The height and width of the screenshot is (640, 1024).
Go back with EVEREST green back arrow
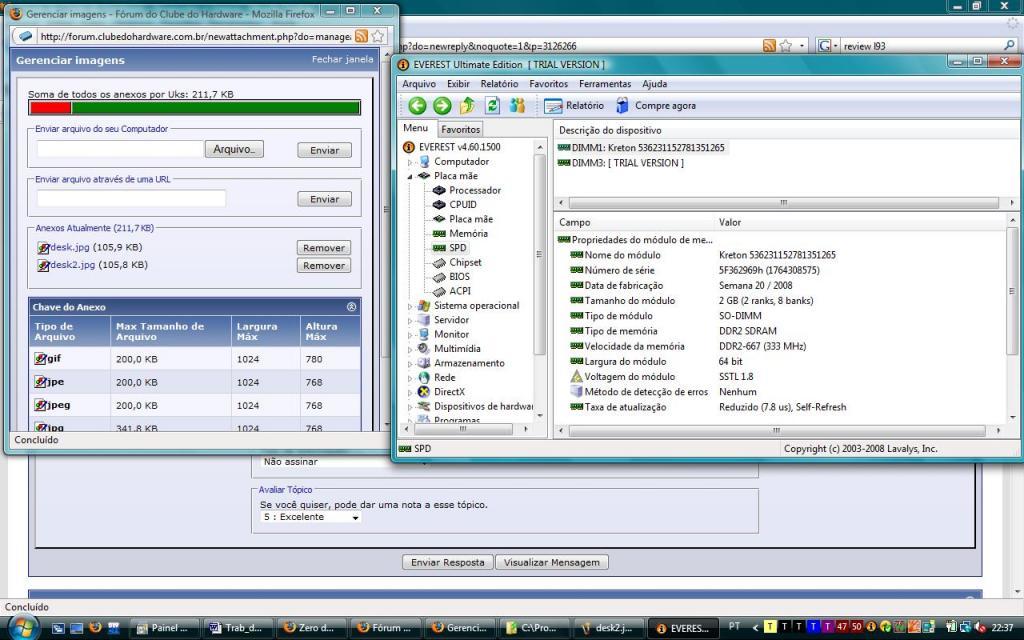pyautogui.click(x=417, y=105)
